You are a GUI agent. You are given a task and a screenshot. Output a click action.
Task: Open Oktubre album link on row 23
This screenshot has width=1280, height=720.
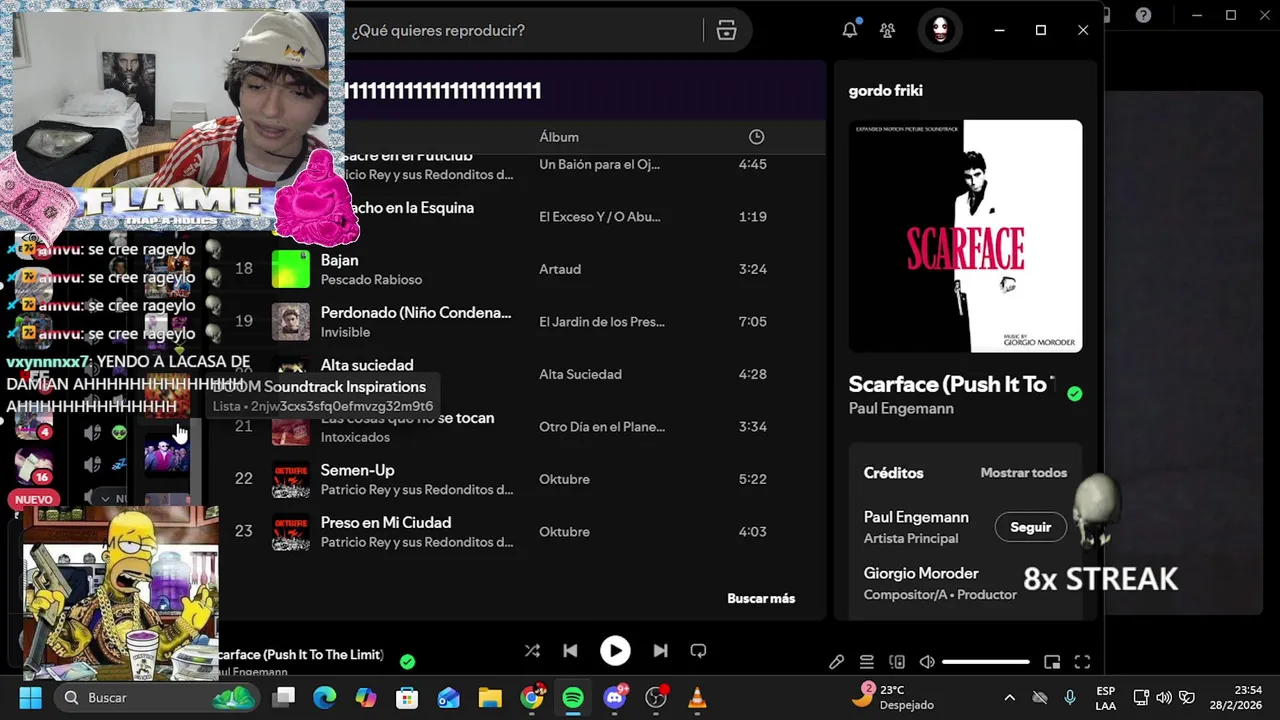(x=564, y=532)
